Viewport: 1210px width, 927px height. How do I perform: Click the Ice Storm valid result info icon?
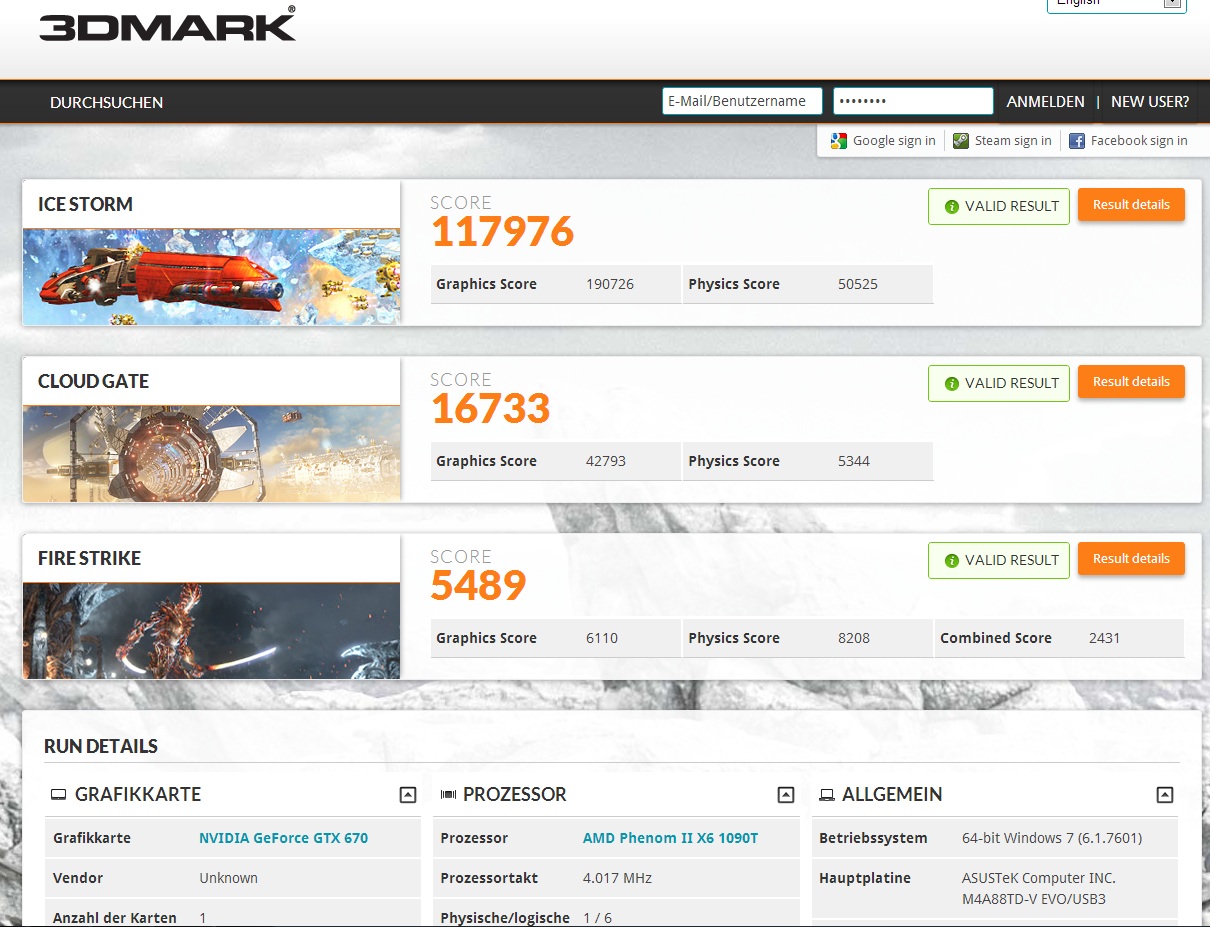click(x=952, y=207)
